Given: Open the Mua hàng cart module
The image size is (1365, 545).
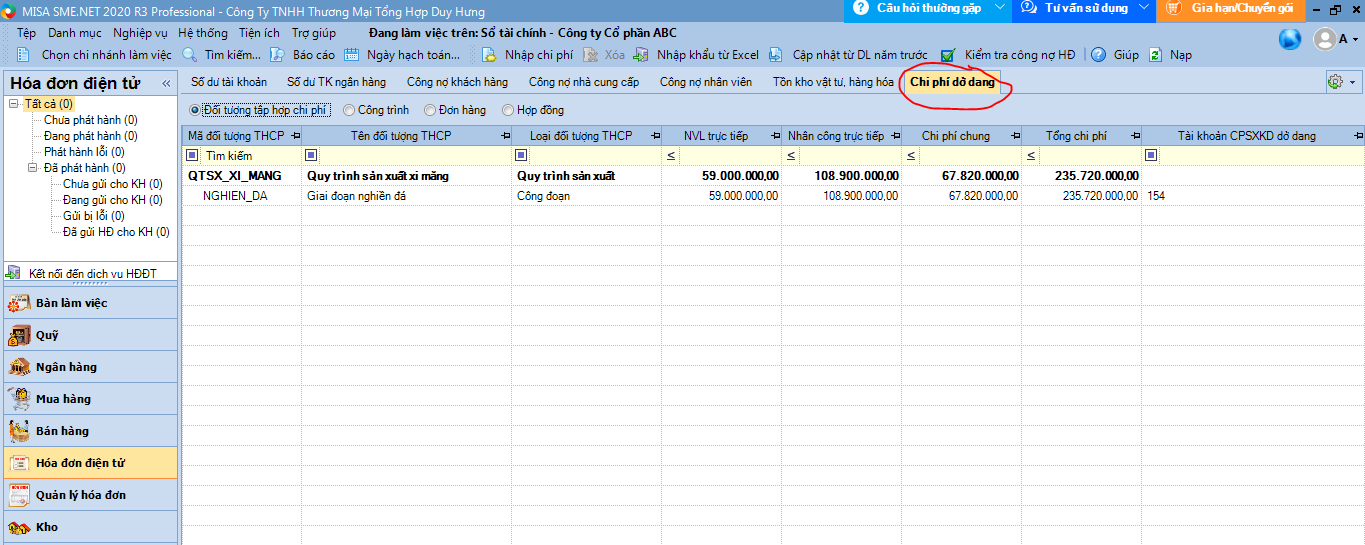Looking at the screenshot, I should point(20,399).
